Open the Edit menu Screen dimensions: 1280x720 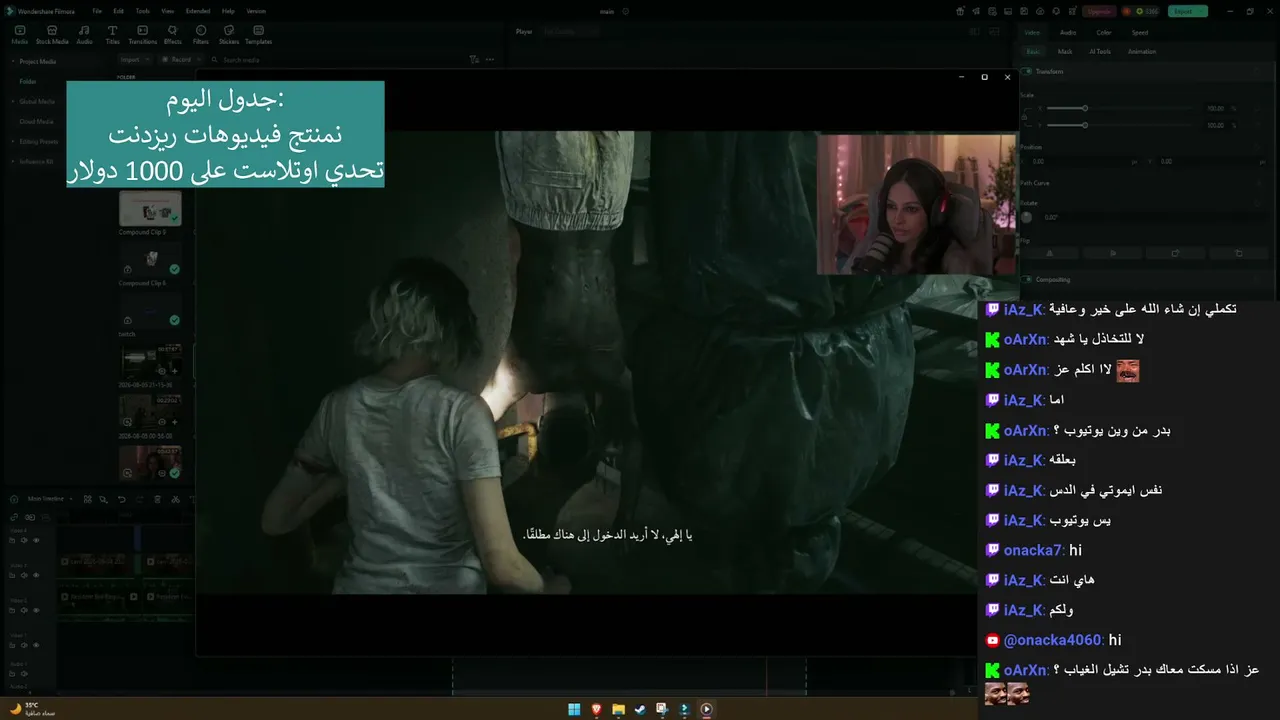click(119, 11)
